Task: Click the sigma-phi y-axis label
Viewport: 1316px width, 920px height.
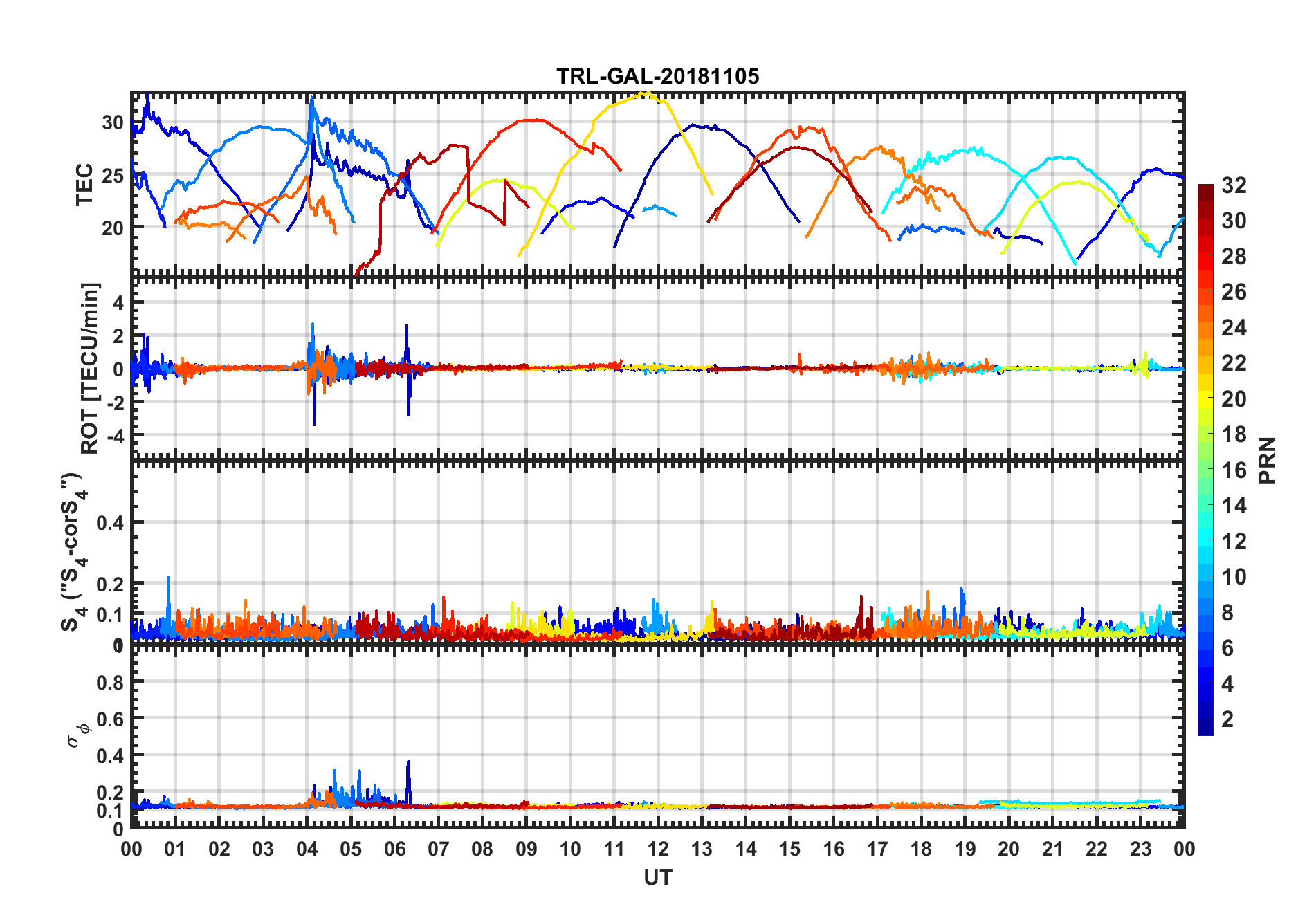Action: 78,735
